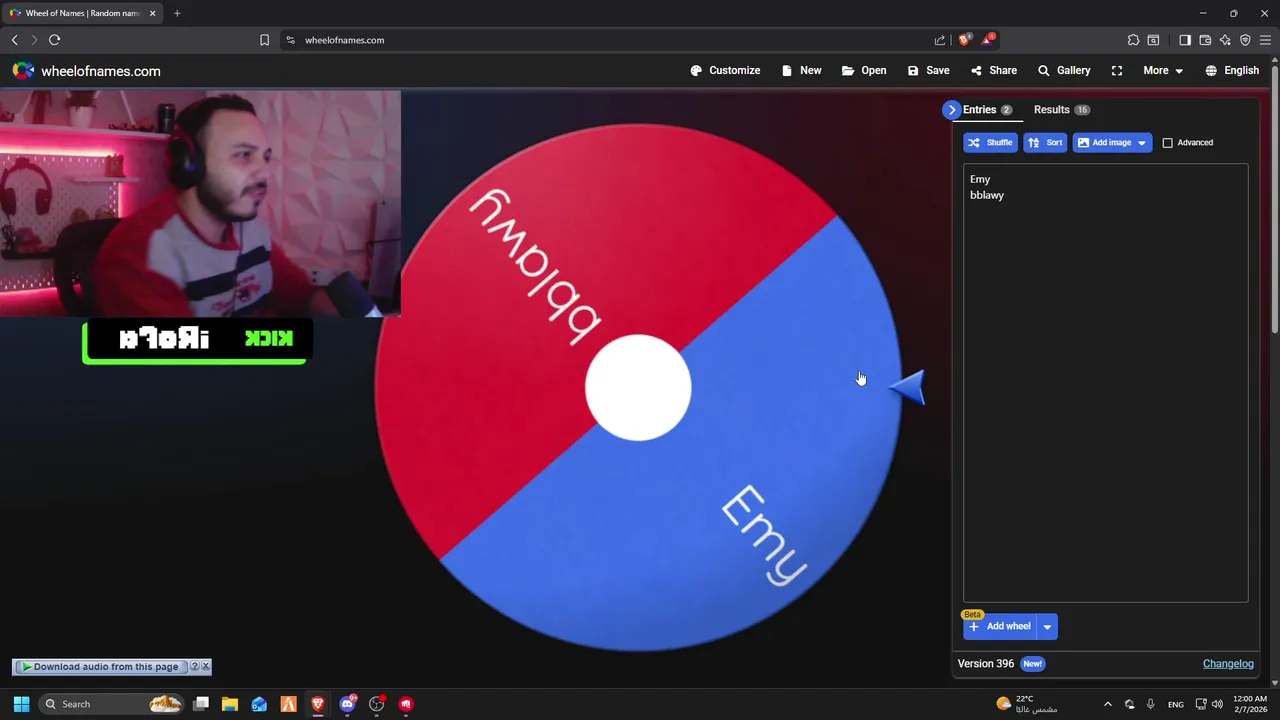
Task: Switch to the Entries tab
Action: (987, 110)
